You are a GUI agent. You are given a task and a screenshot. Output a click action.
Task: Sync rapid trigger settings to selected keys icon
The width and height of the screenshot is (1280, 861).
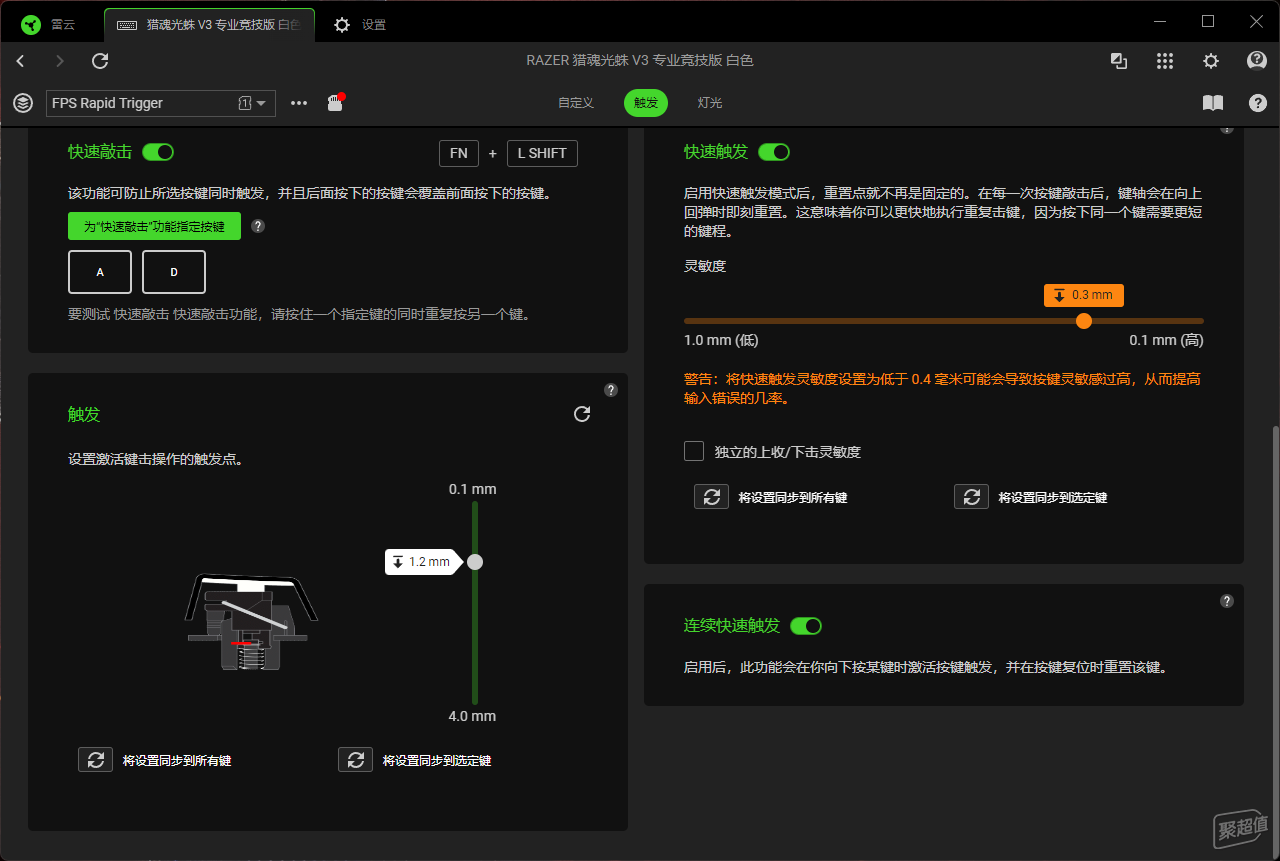971,497
